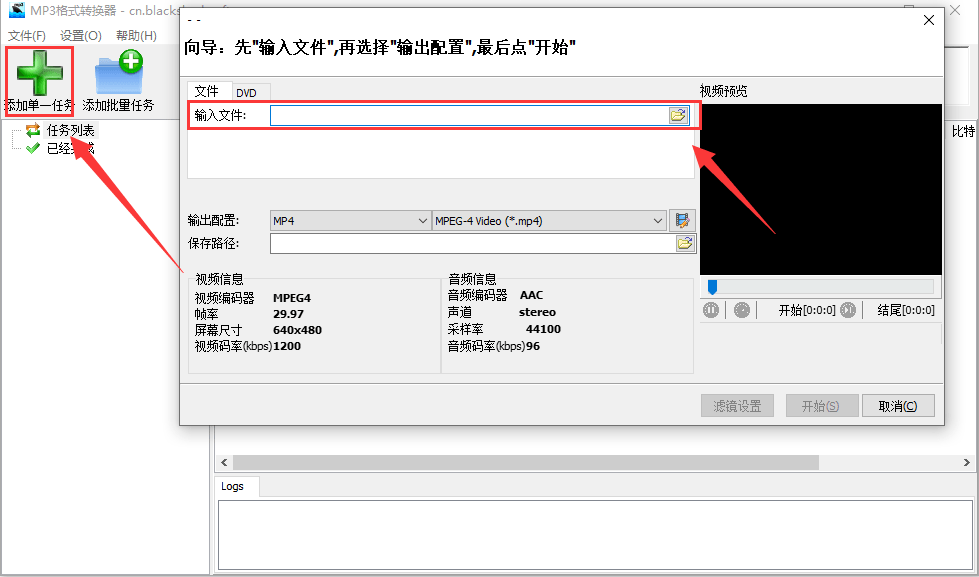
Task: Click the pause icon under the video preview
Action: coord(713,310)
